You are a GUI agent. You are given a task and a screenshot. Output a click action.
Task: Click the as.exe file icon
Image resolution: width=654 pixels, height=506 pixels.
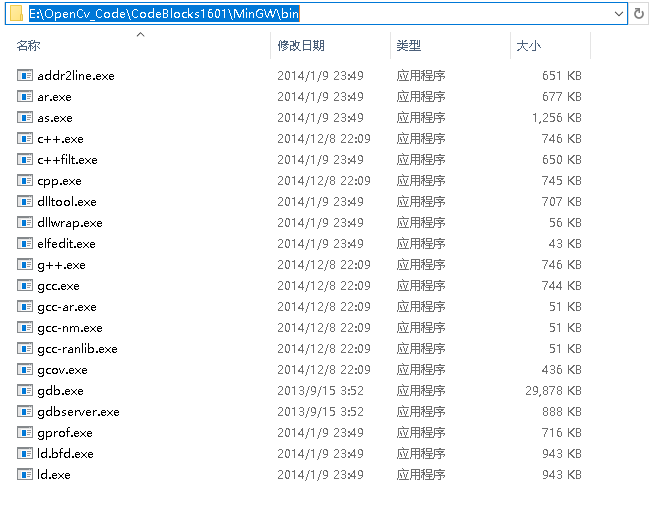pos(25,118)
